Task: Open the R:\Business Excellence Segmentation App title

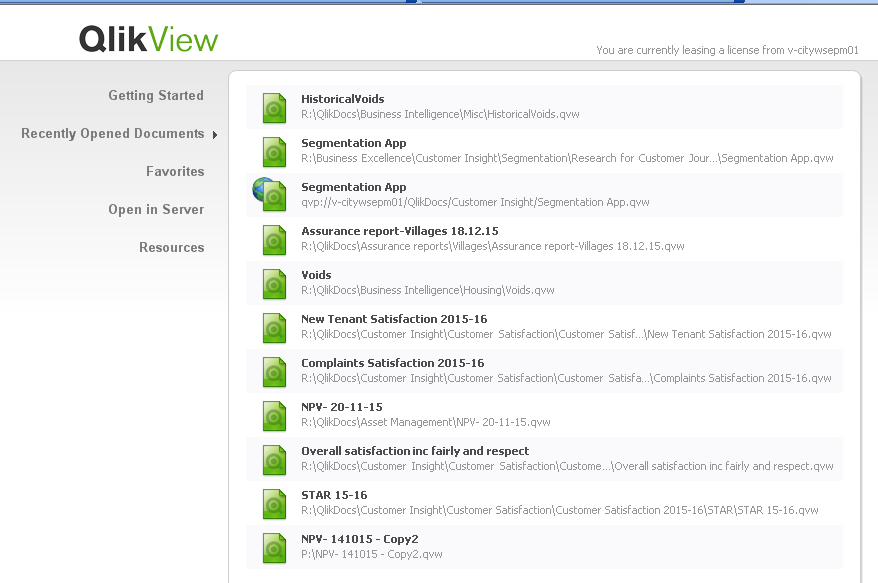Action: (x=354, y=143)
